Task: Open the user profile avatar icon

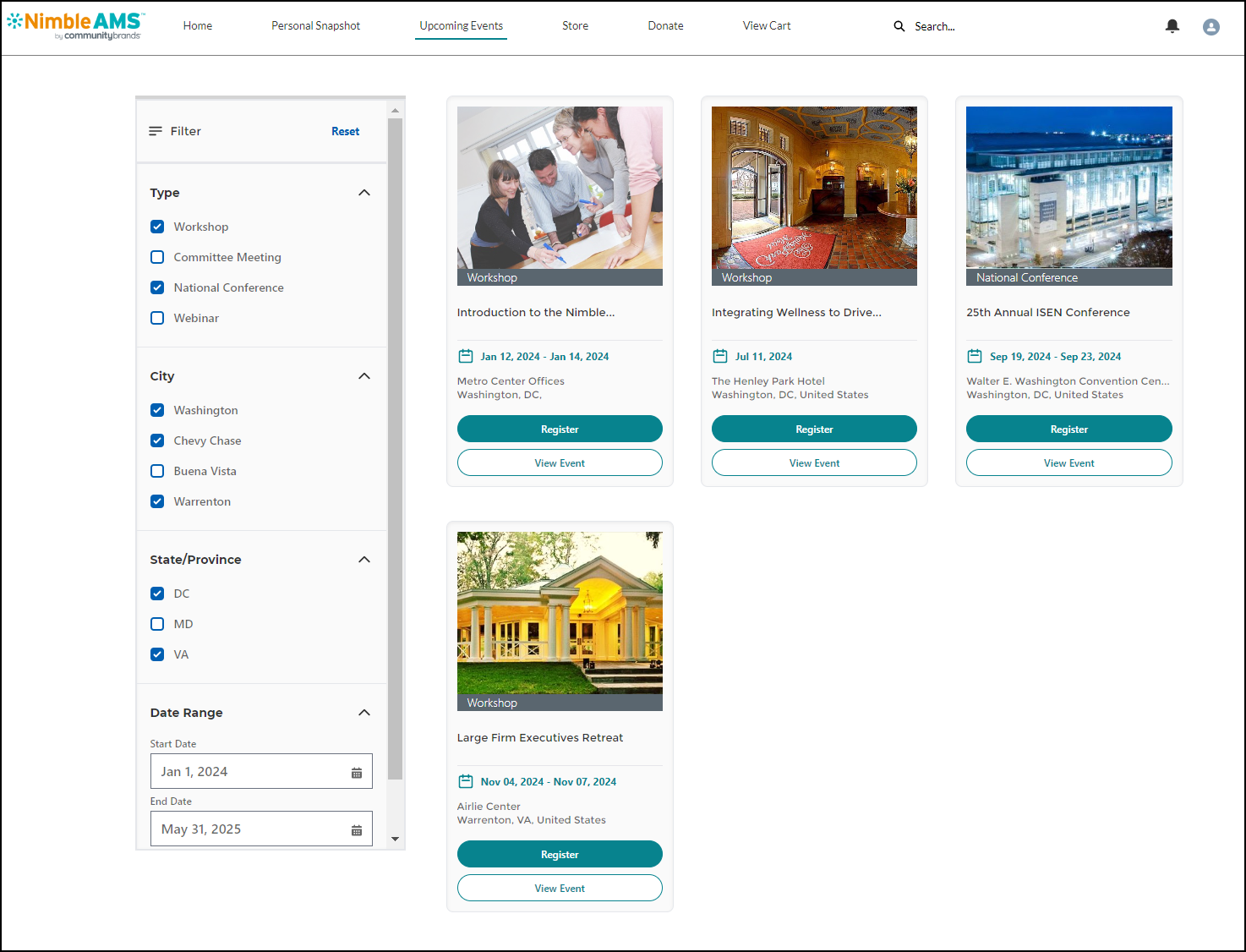Action: 1210,27
